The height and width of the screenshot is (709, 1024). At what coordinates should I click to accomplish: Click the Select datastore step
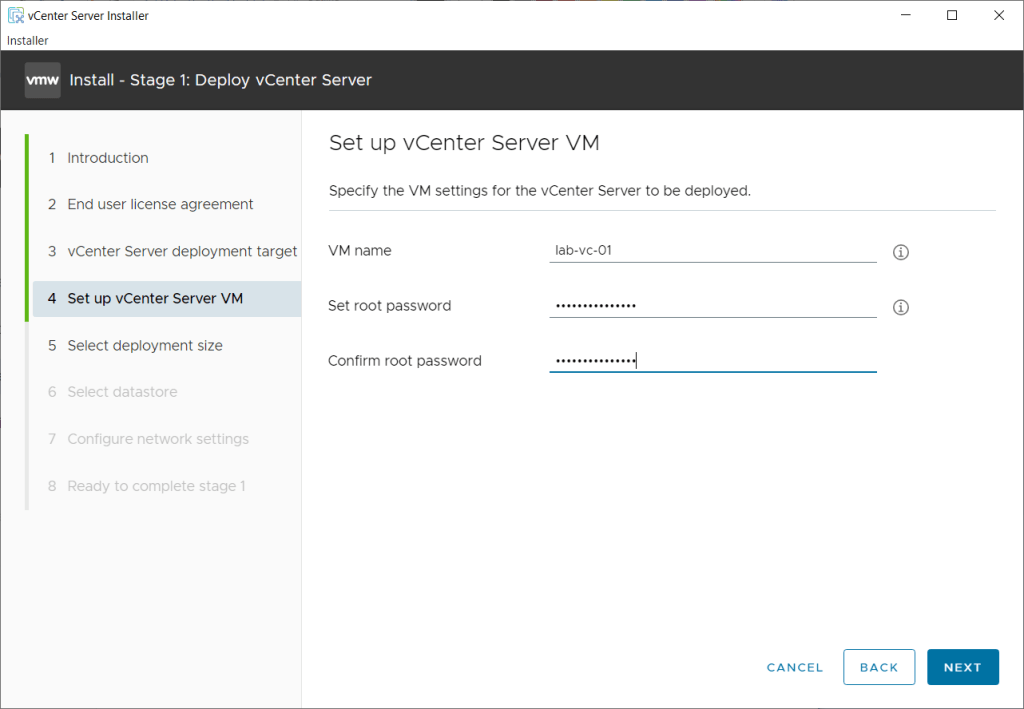(x=122, y=392)
